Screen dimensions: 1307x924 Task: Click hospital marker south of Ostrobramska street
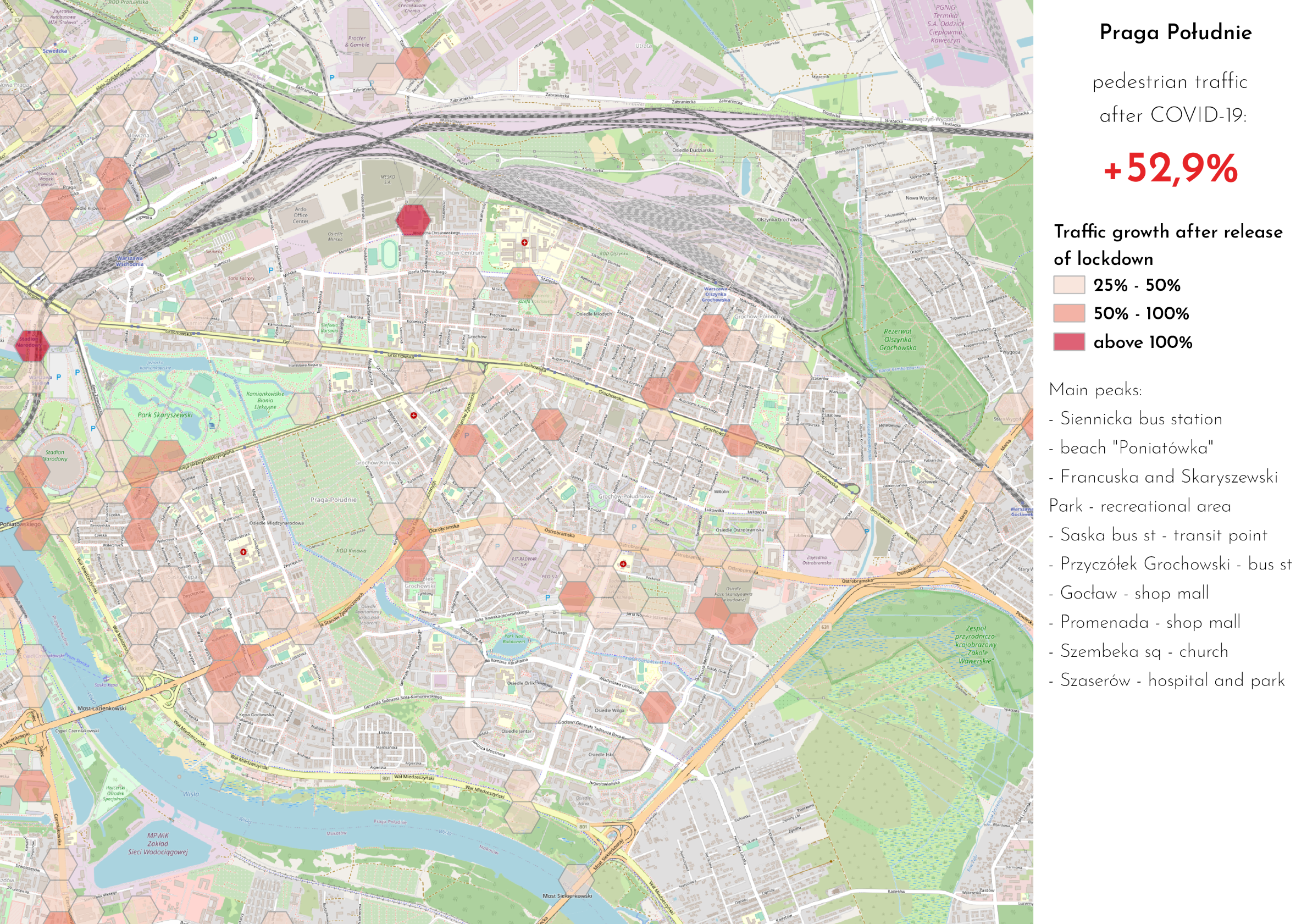coord(623,564)
